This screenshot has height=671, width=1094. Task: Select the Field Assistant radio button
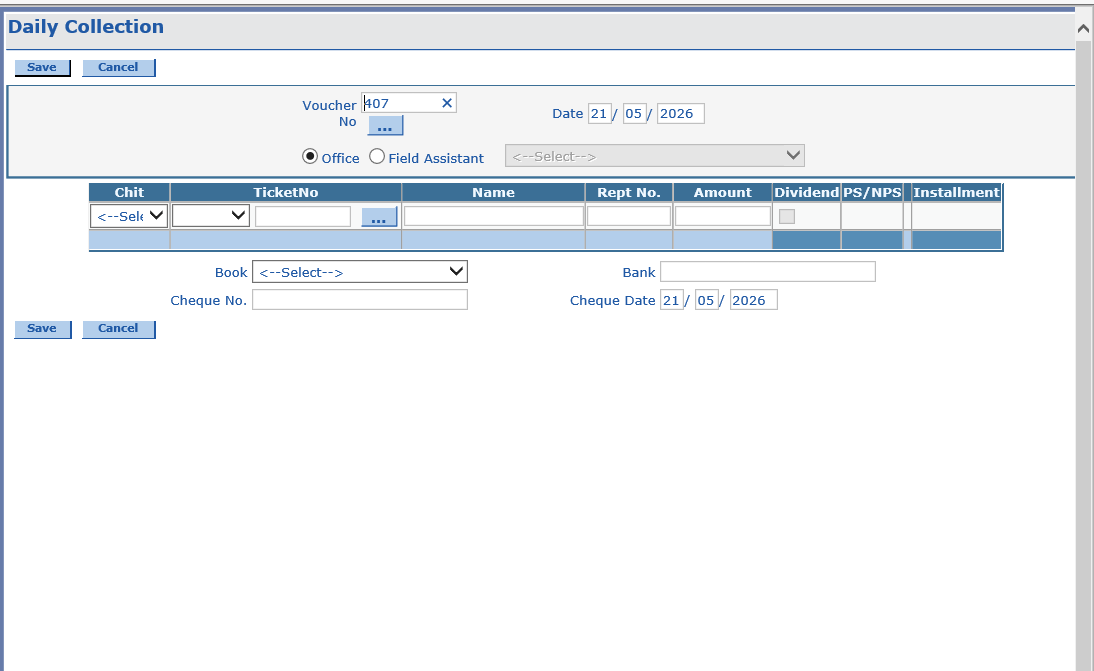pos(377,157)
